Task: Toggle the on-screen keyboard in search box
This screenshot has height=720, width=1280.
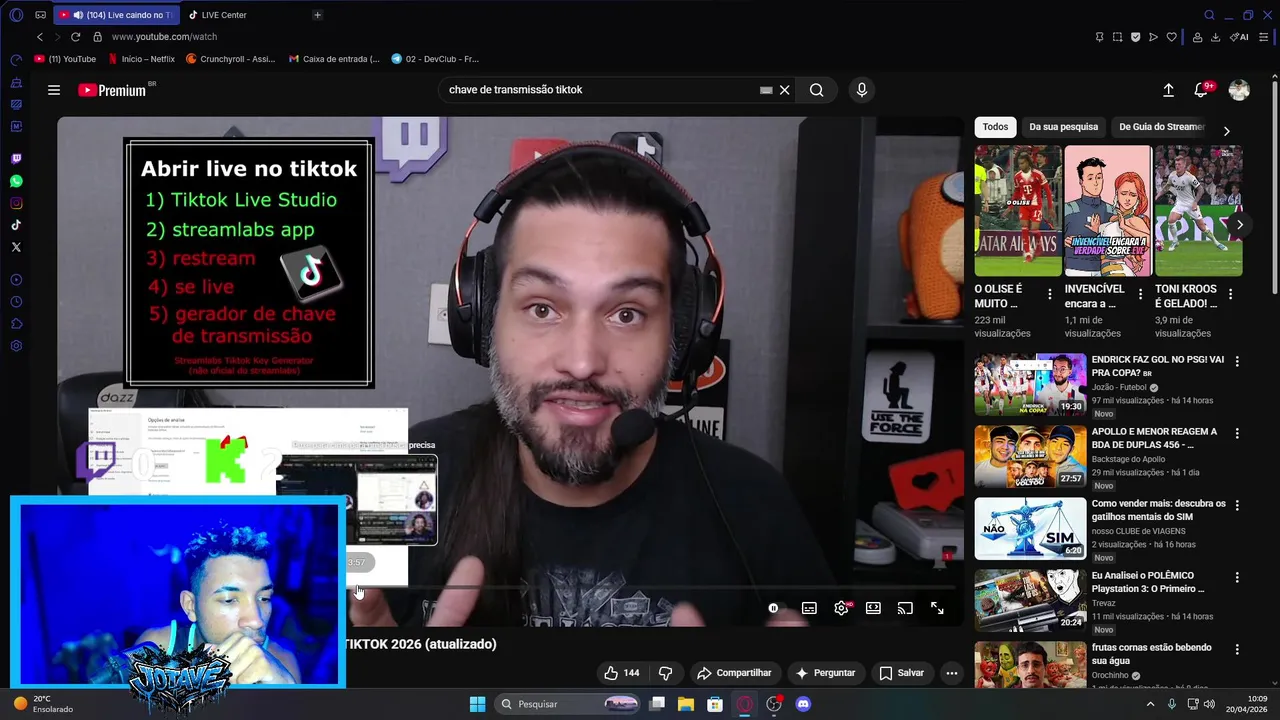Action: coord(766,90)
